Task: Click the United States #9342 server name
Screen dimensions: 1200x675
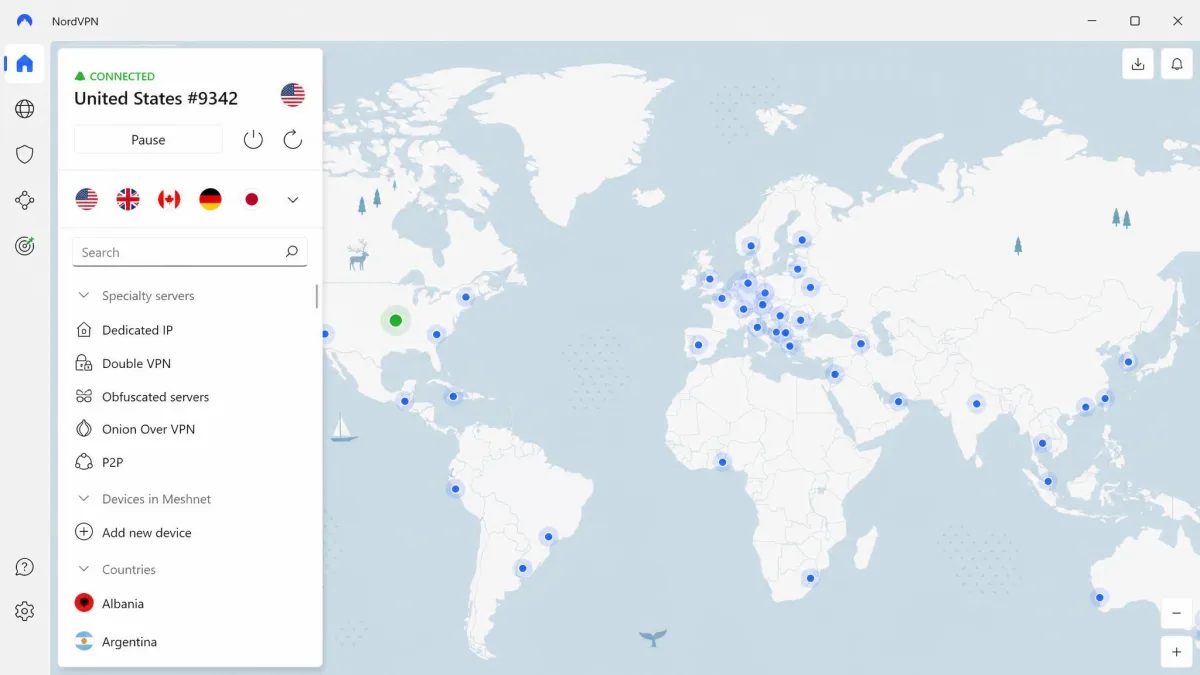Action: pos(156,98)
